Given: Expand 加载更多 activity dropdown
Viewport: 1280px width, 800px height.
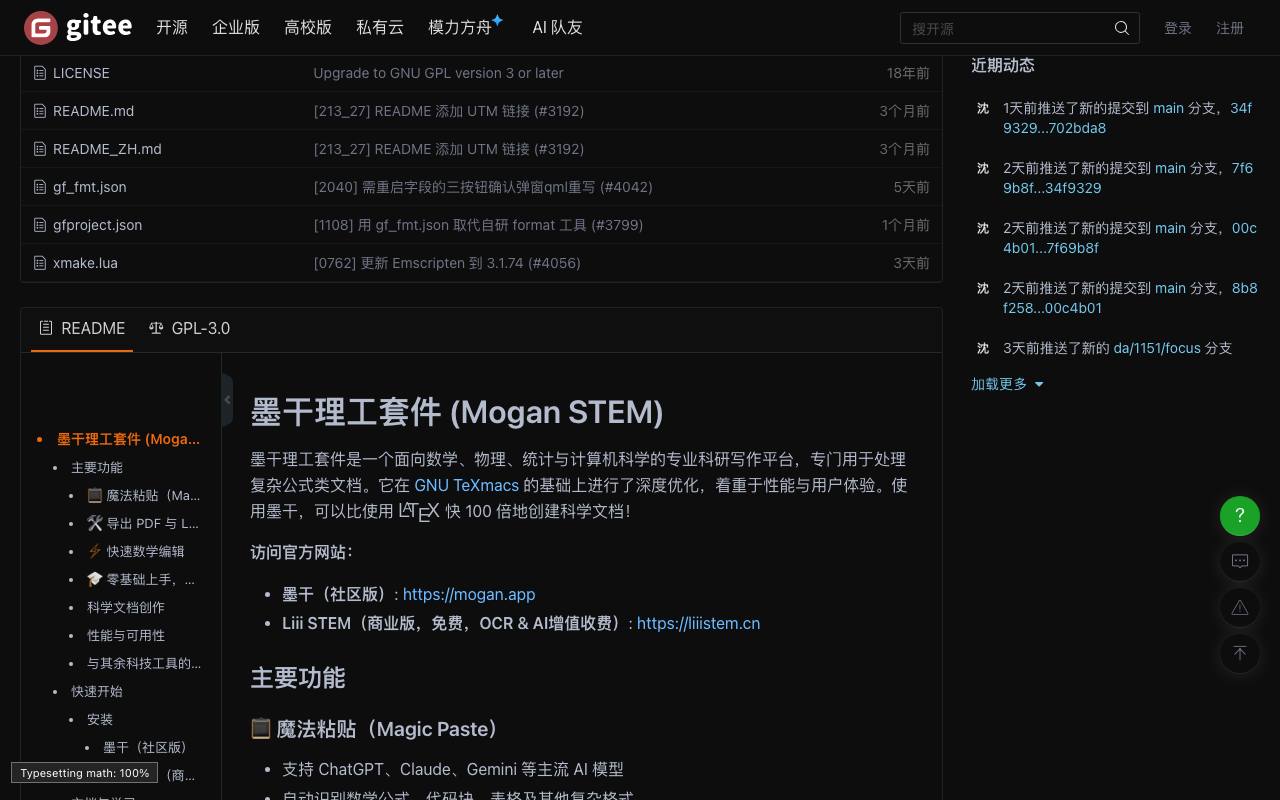Looking at the screenshot, I should pyautogui.click(x=1007, y=384).
